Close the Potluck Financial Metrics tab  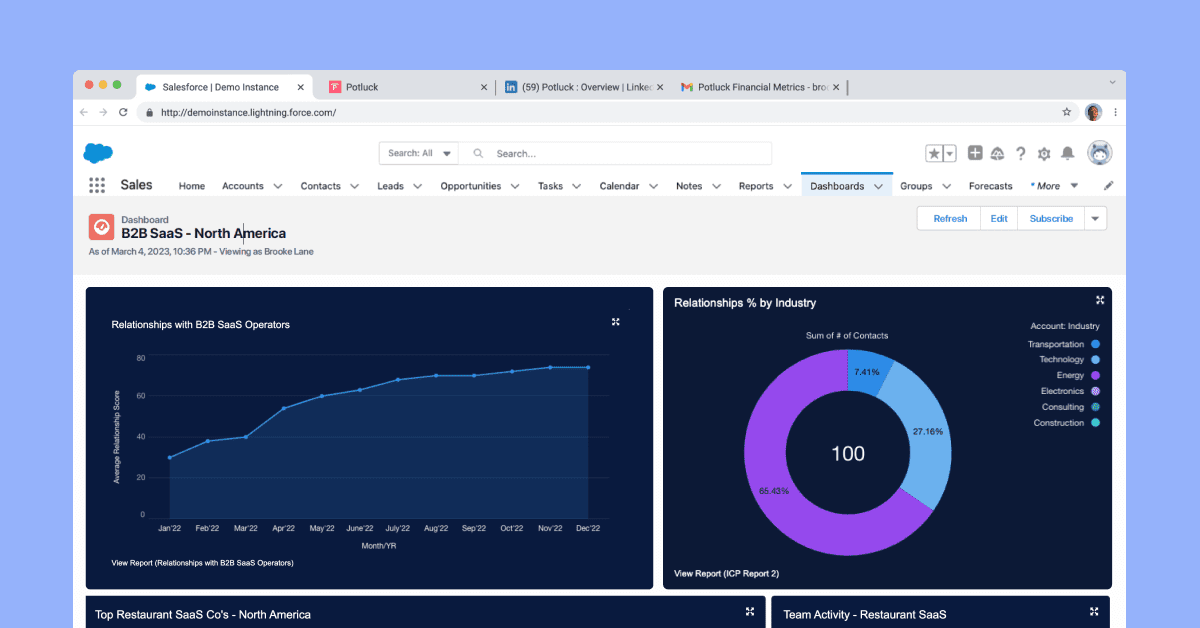tap(836, 87)
